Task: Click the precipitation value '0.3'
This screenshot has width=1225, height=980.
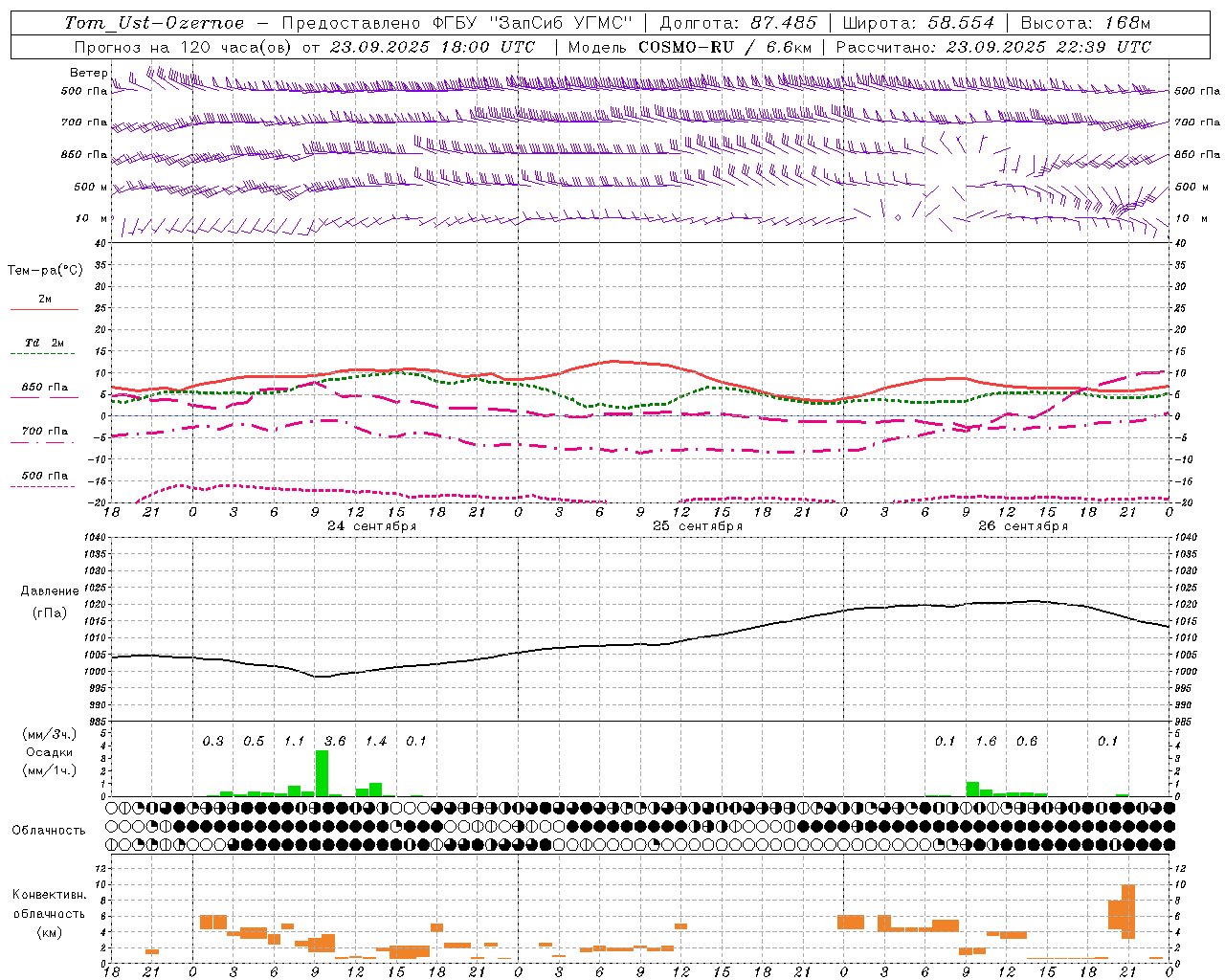Action: (212, 742)
